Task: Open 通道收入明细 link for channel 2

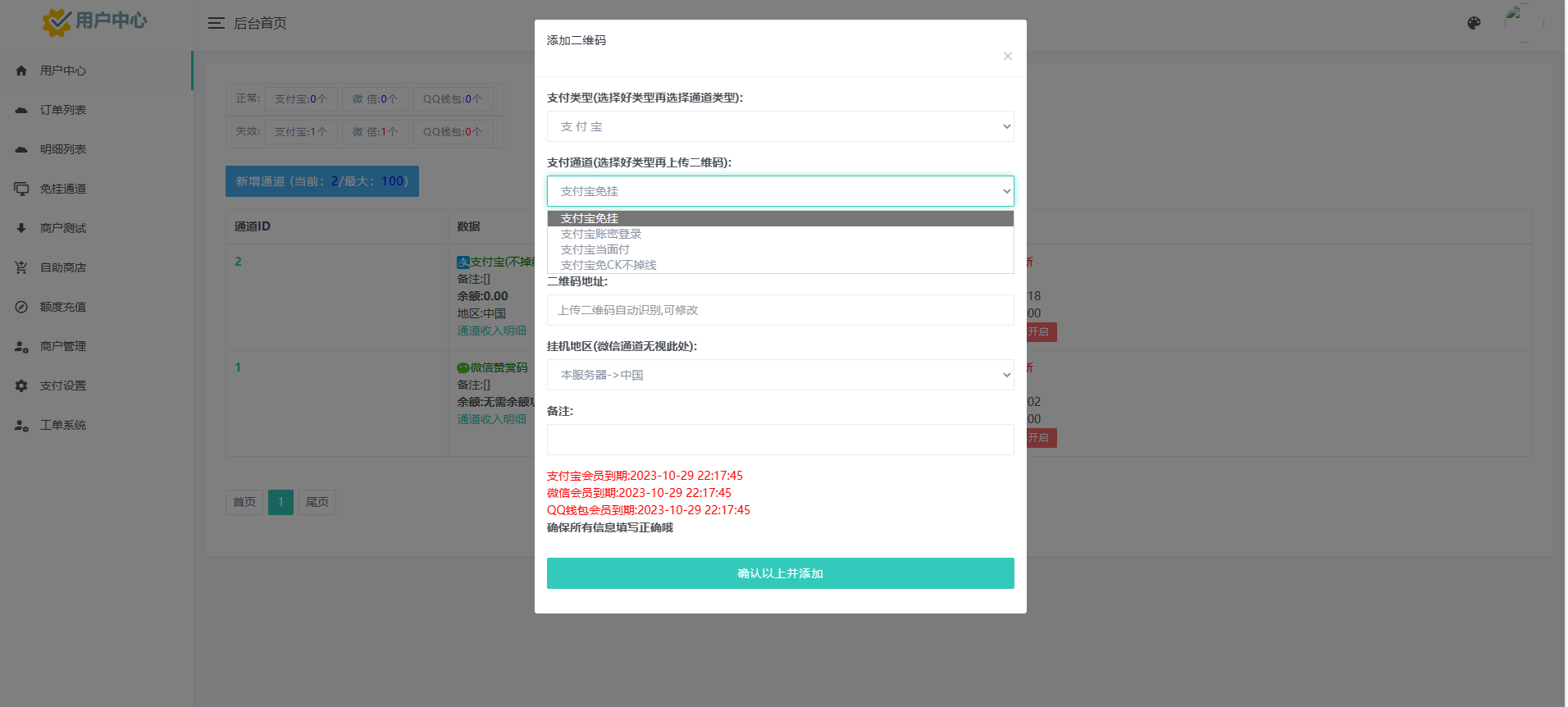Action: pos(491,331)
